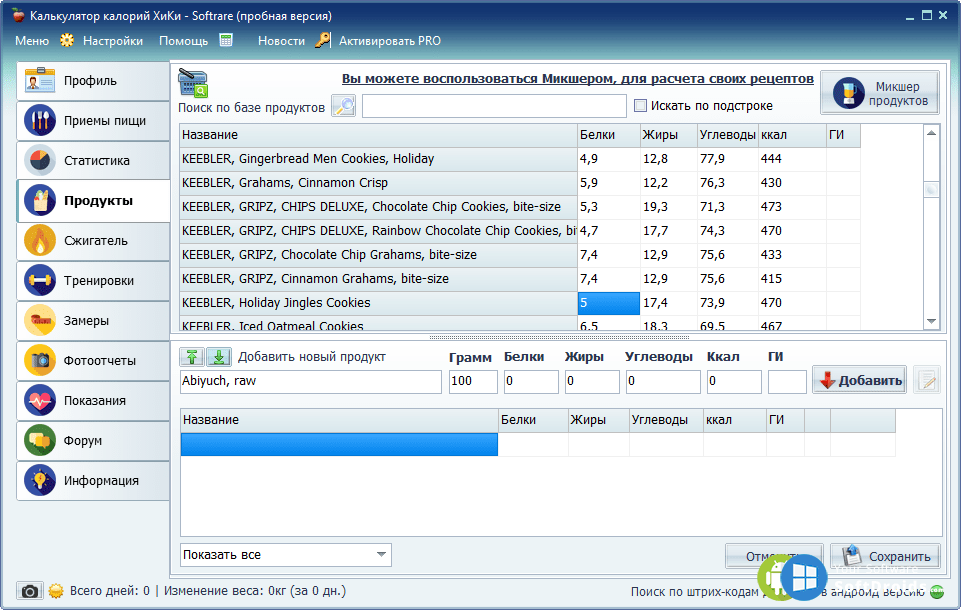Click the Белки input under Добавить новый продукт

point(531,381)
